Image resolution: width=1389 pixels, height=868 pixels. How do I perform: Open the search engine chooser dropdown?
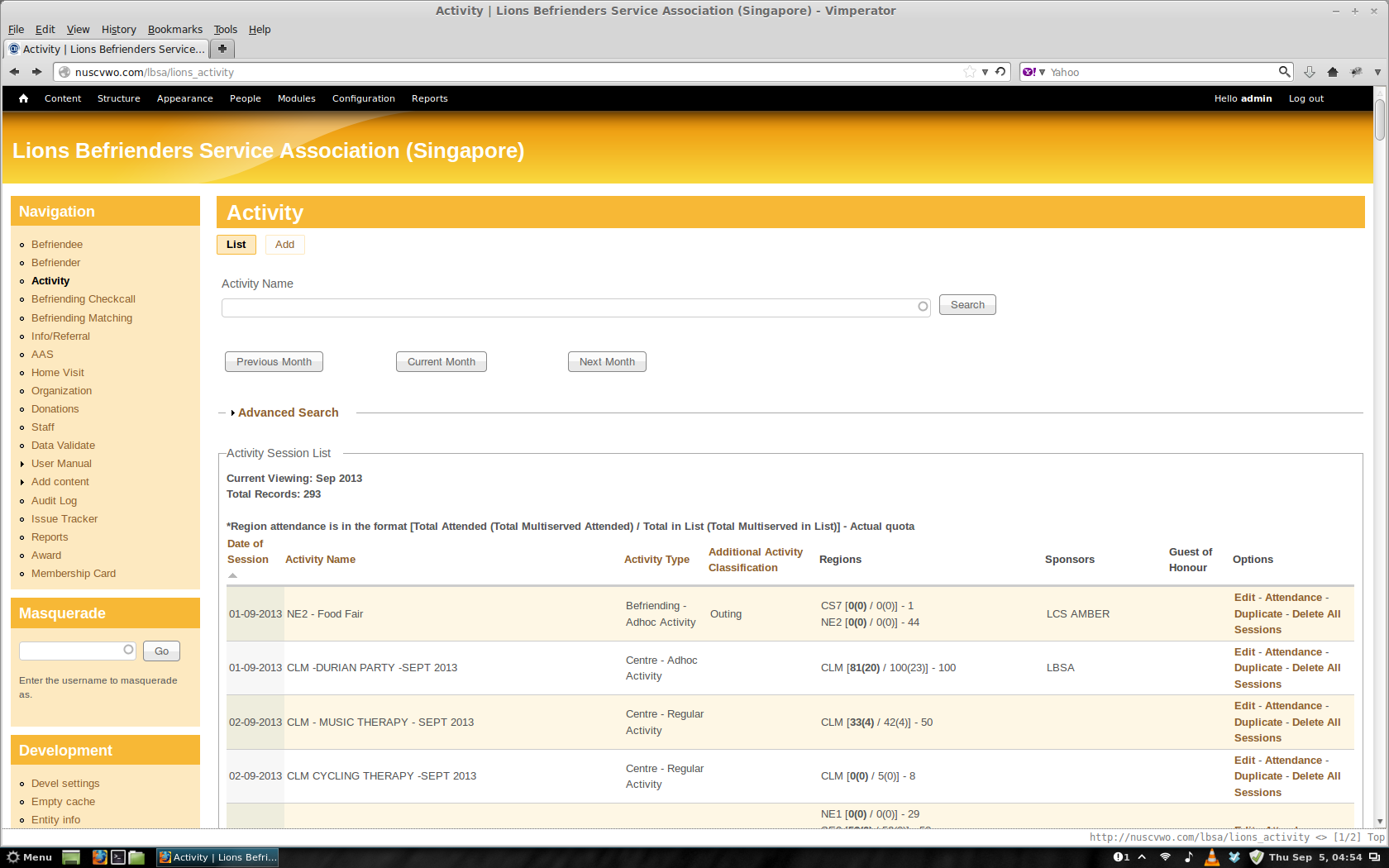[1042, 72]
